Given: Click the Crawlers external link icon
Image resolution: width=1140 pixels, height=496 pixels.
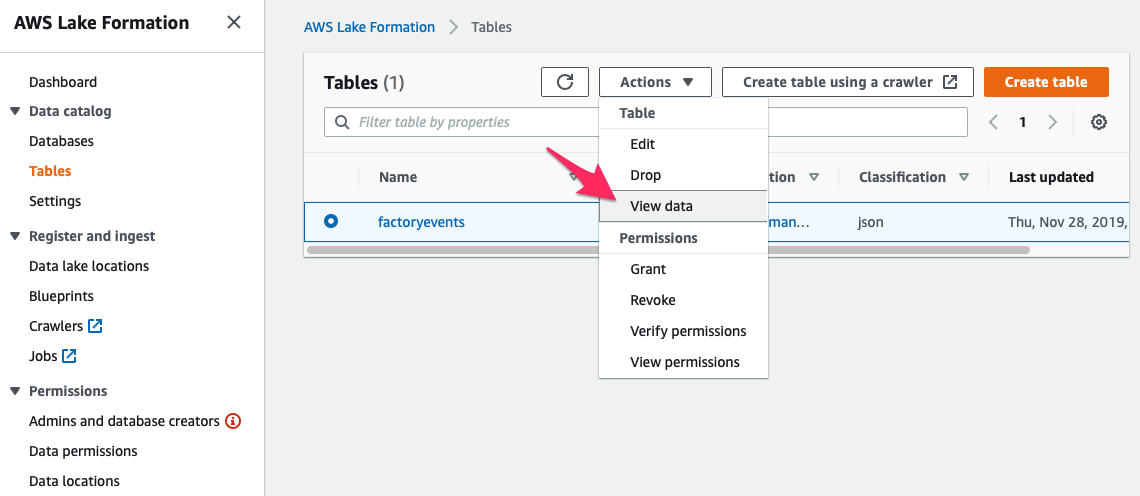Looking at the screenshot, I should (96, 326).
